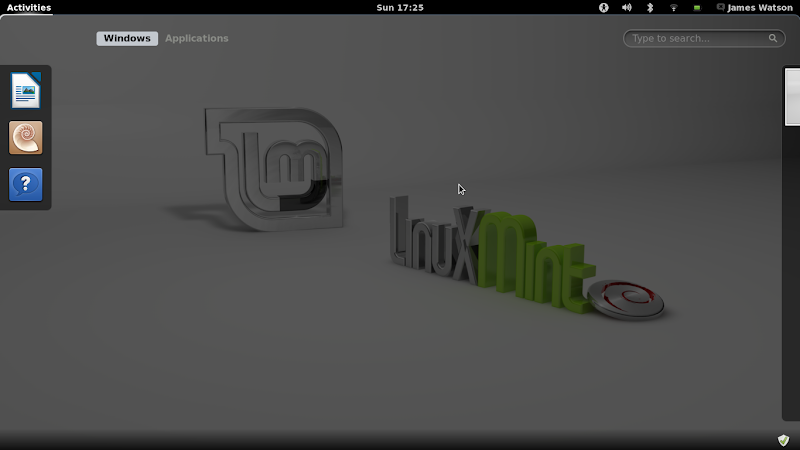Open the clock calendar Sun 17:25

pos(400,8)
